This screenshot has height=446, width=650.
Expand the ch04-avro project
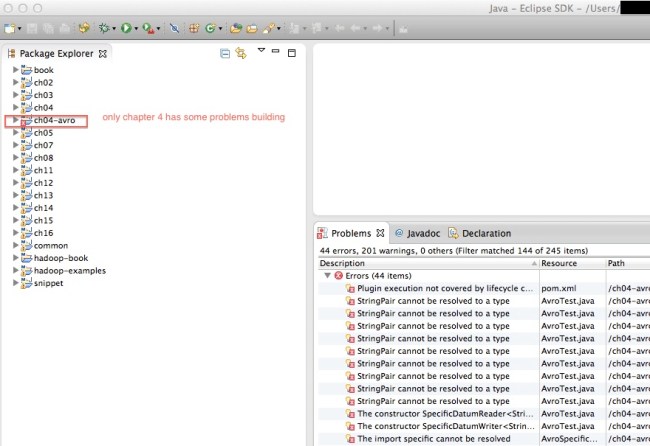pos(15,120)
